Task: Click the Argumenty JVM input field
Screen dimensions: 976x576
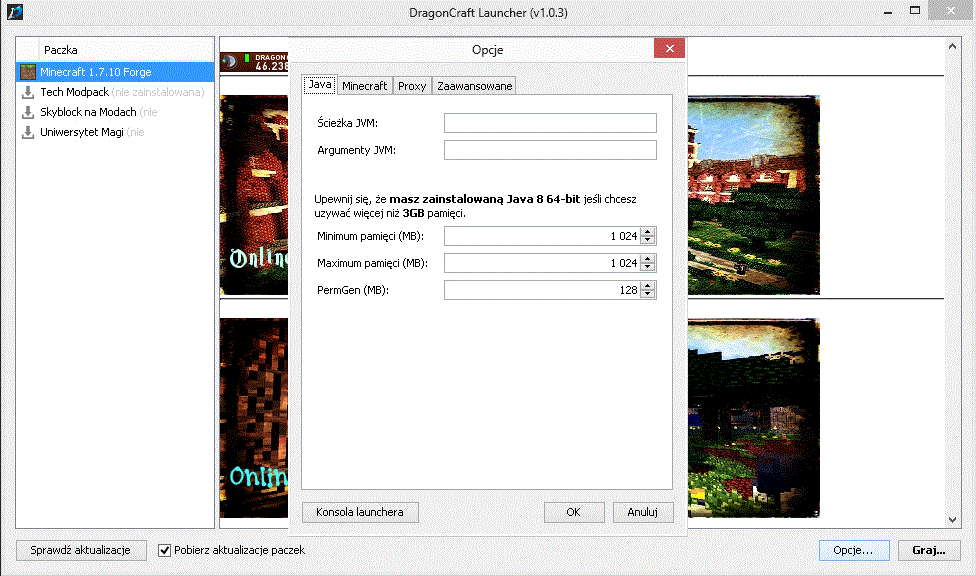Action: click(550, 150)
